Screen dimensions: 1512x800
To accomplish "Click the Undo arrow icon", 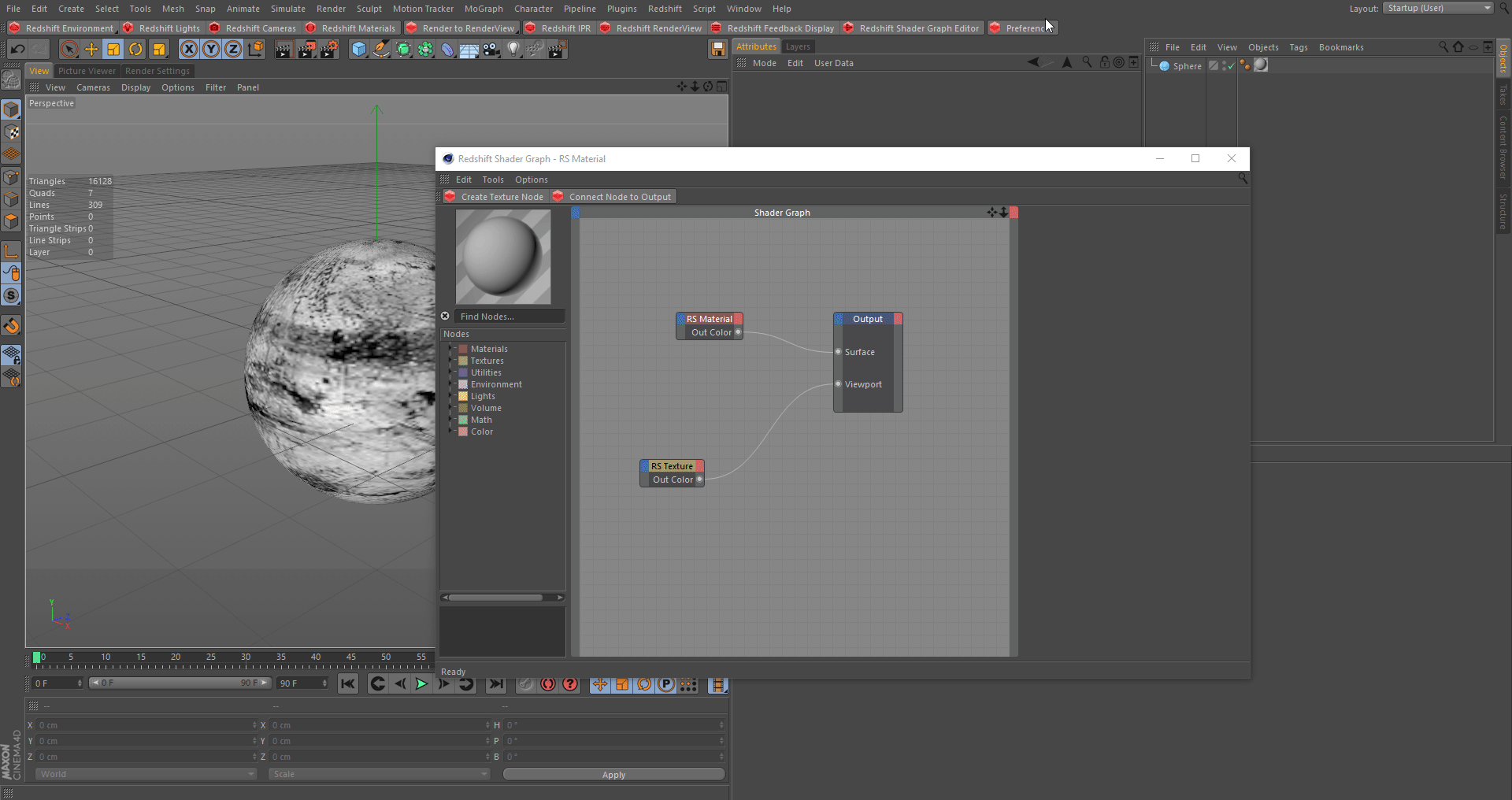I will pos(17,50).
